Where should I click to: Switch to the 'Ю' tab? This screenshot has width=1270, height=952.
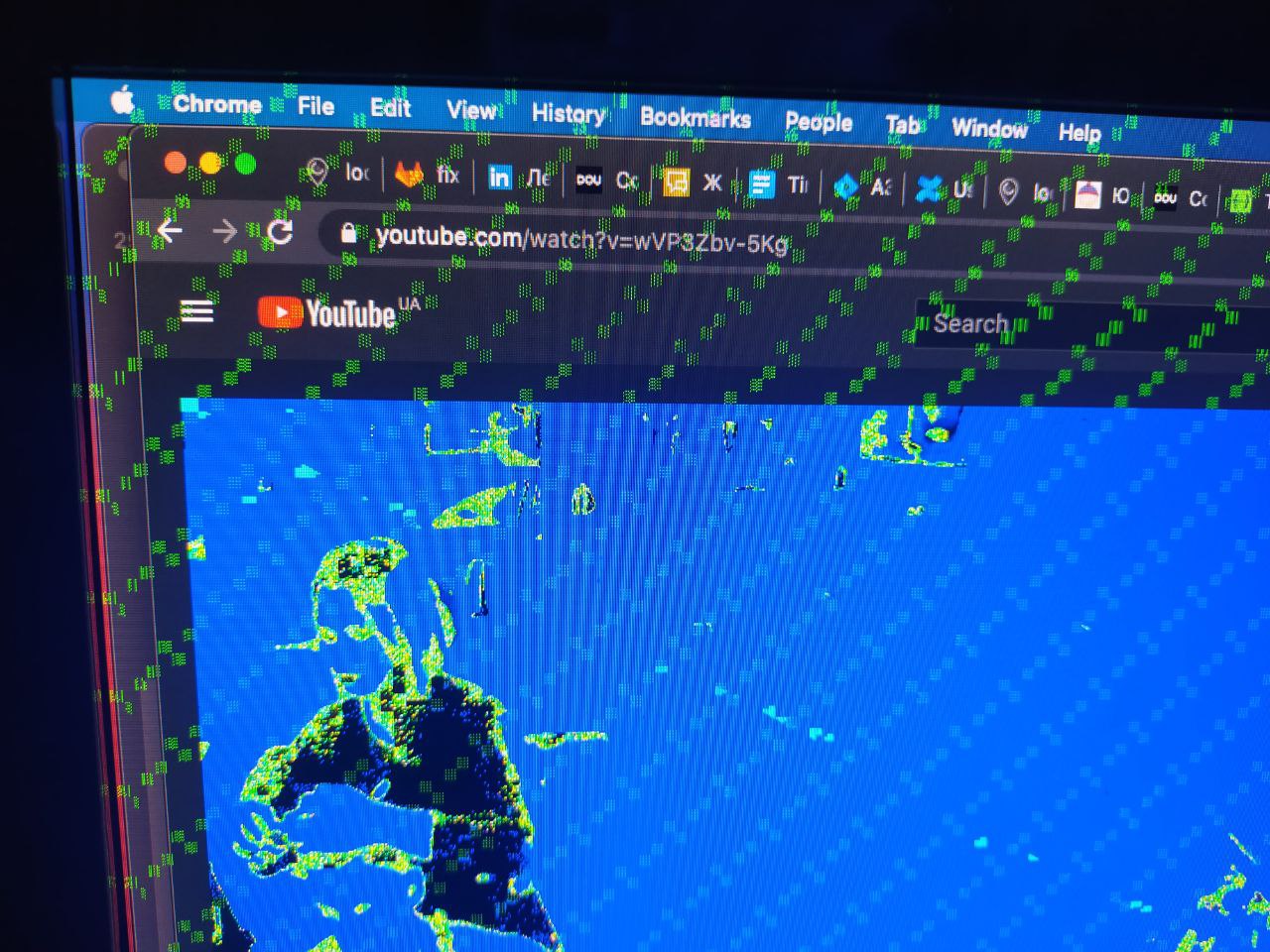pyautogui.click(x=1103, y=194)
